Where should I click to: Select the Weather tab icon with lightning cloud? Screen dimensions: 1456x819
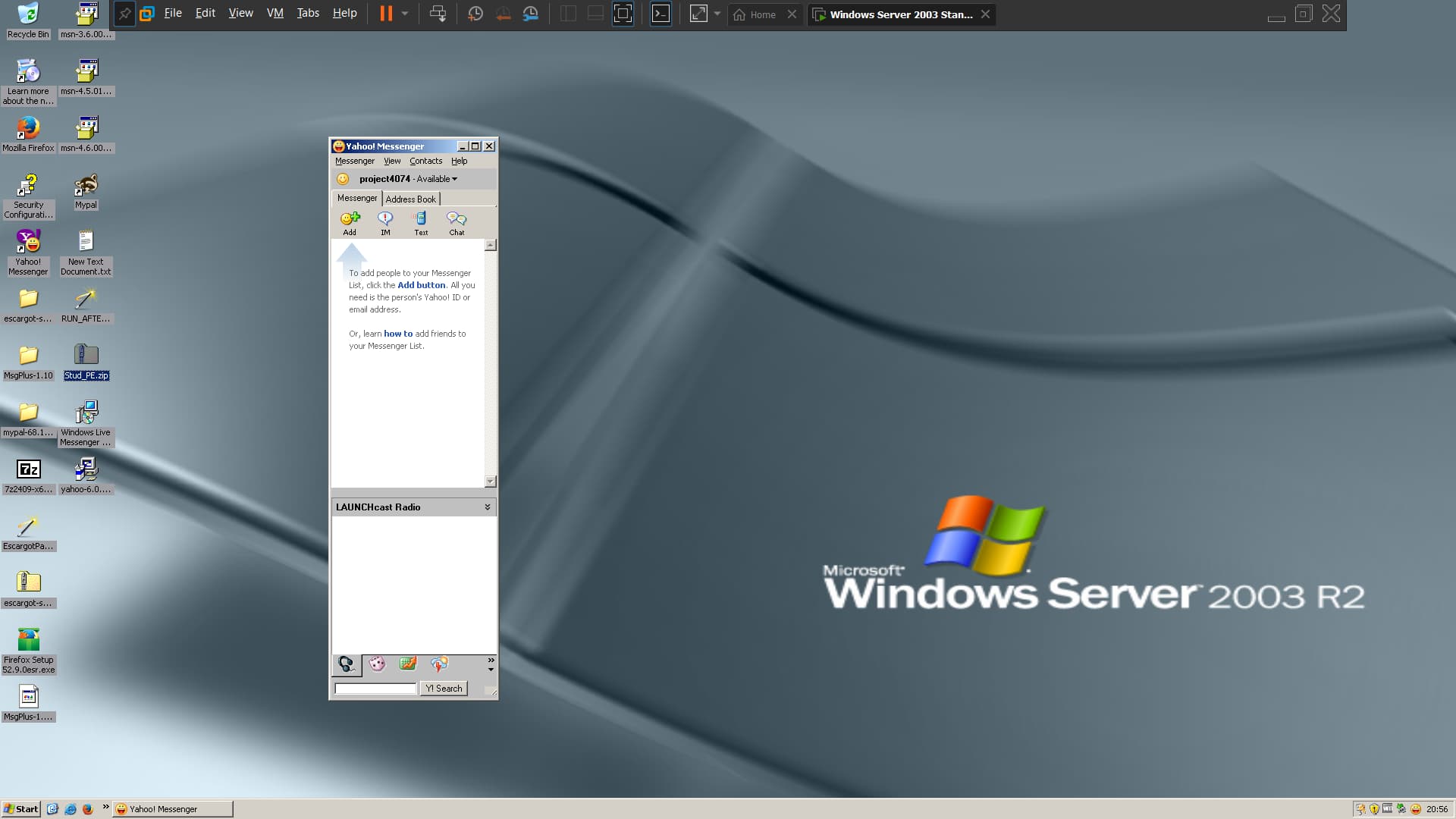[439, 664]
